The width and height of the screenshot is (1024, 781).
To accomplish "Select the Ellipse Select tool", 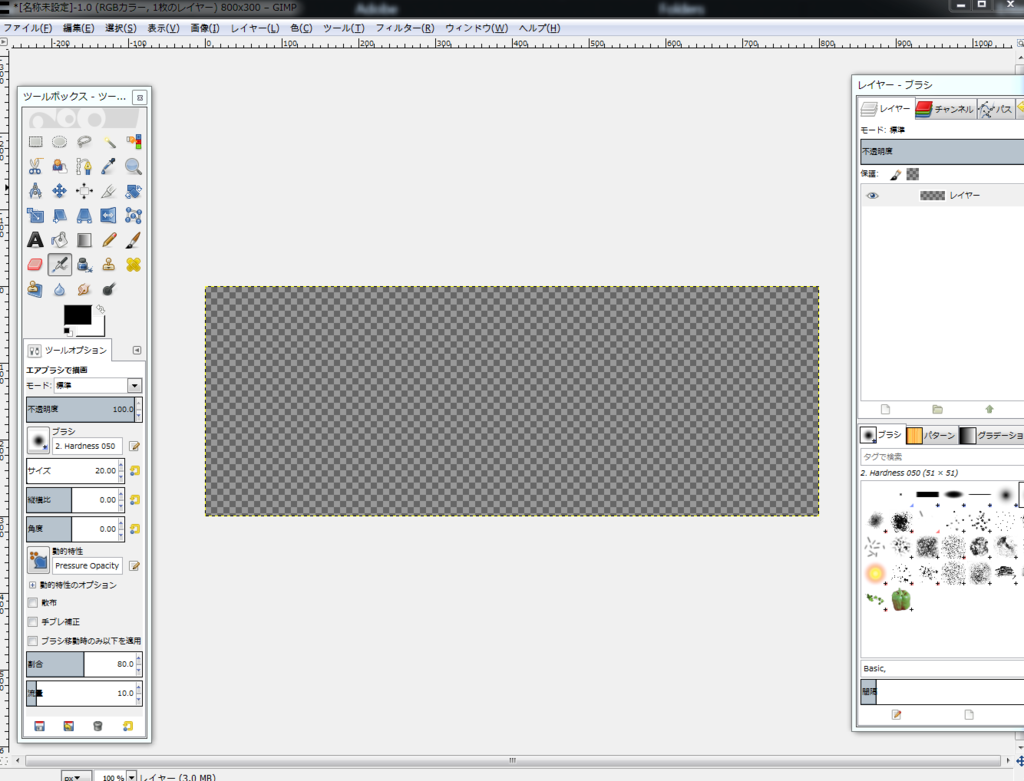I will (59, 142).
